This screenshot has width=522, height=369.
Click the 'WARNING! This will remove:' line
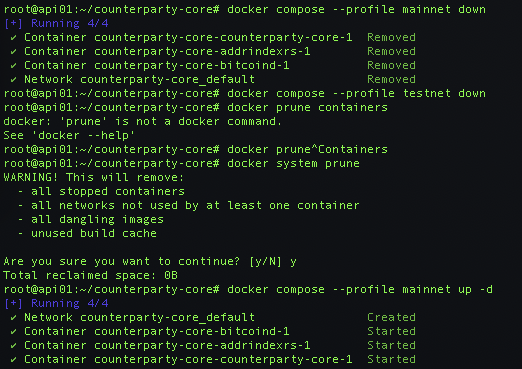[x=94, y=178]
